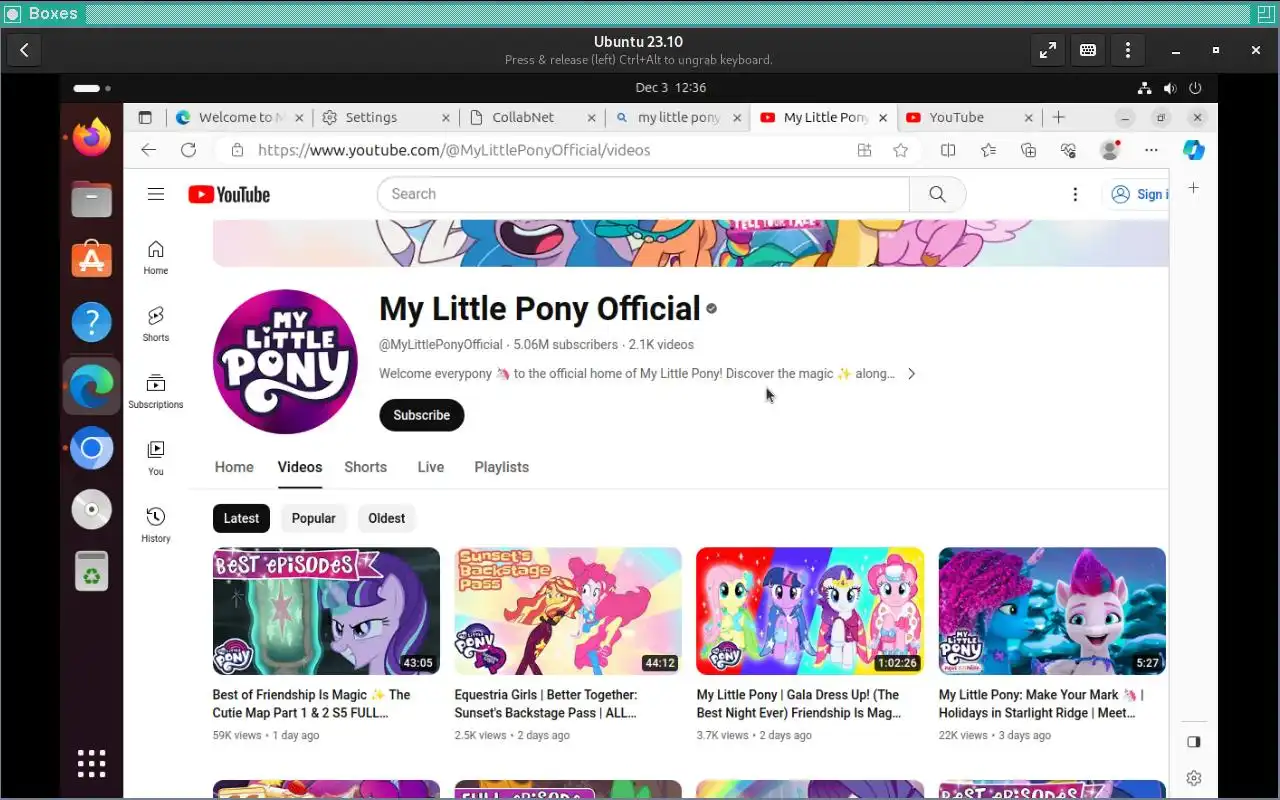Open the Gala Dress Up video thumbnail

(810, 611)
